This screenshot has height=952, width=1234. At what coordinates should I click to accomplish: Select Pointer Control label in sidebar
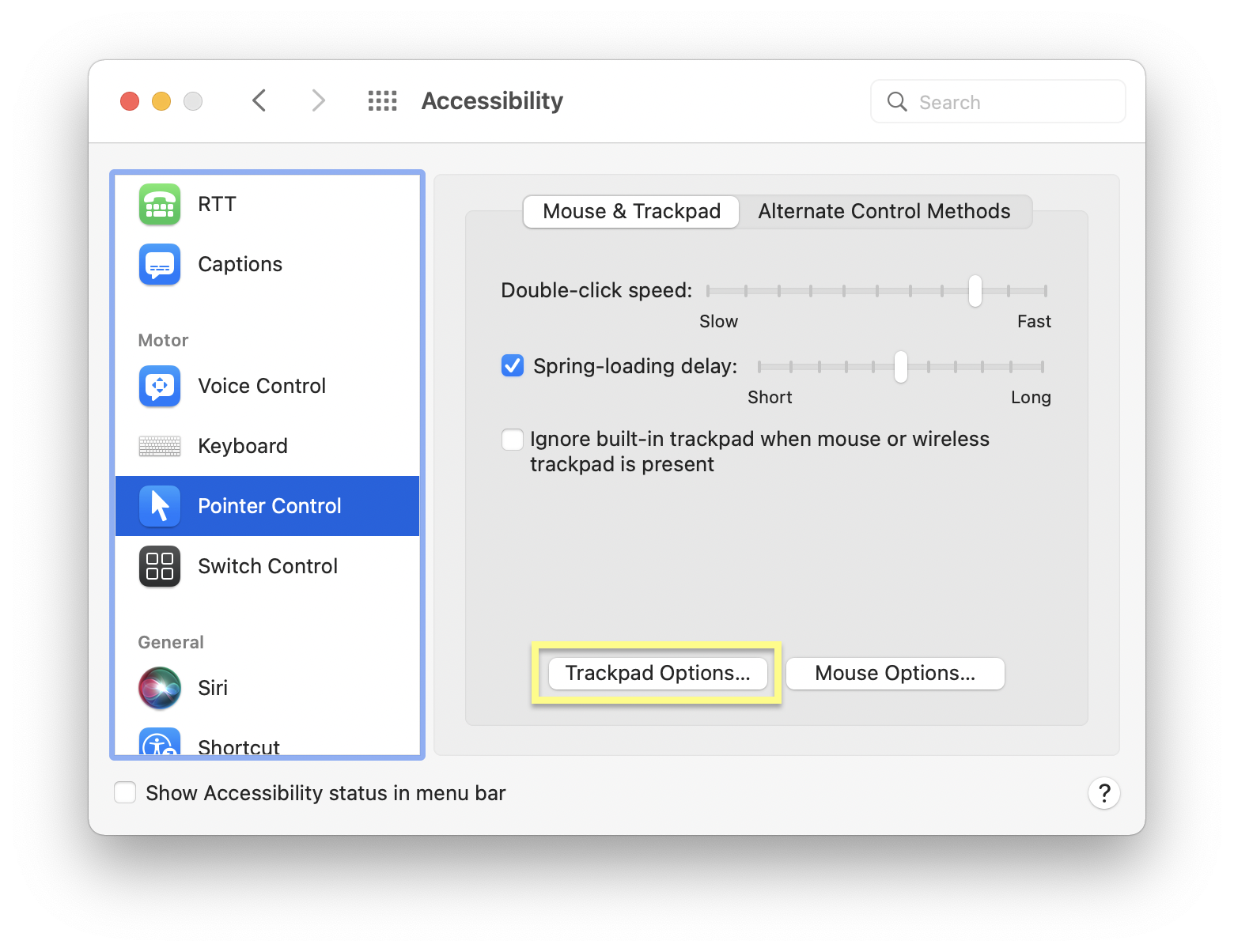pyautogui.click(x=270, y=506)
